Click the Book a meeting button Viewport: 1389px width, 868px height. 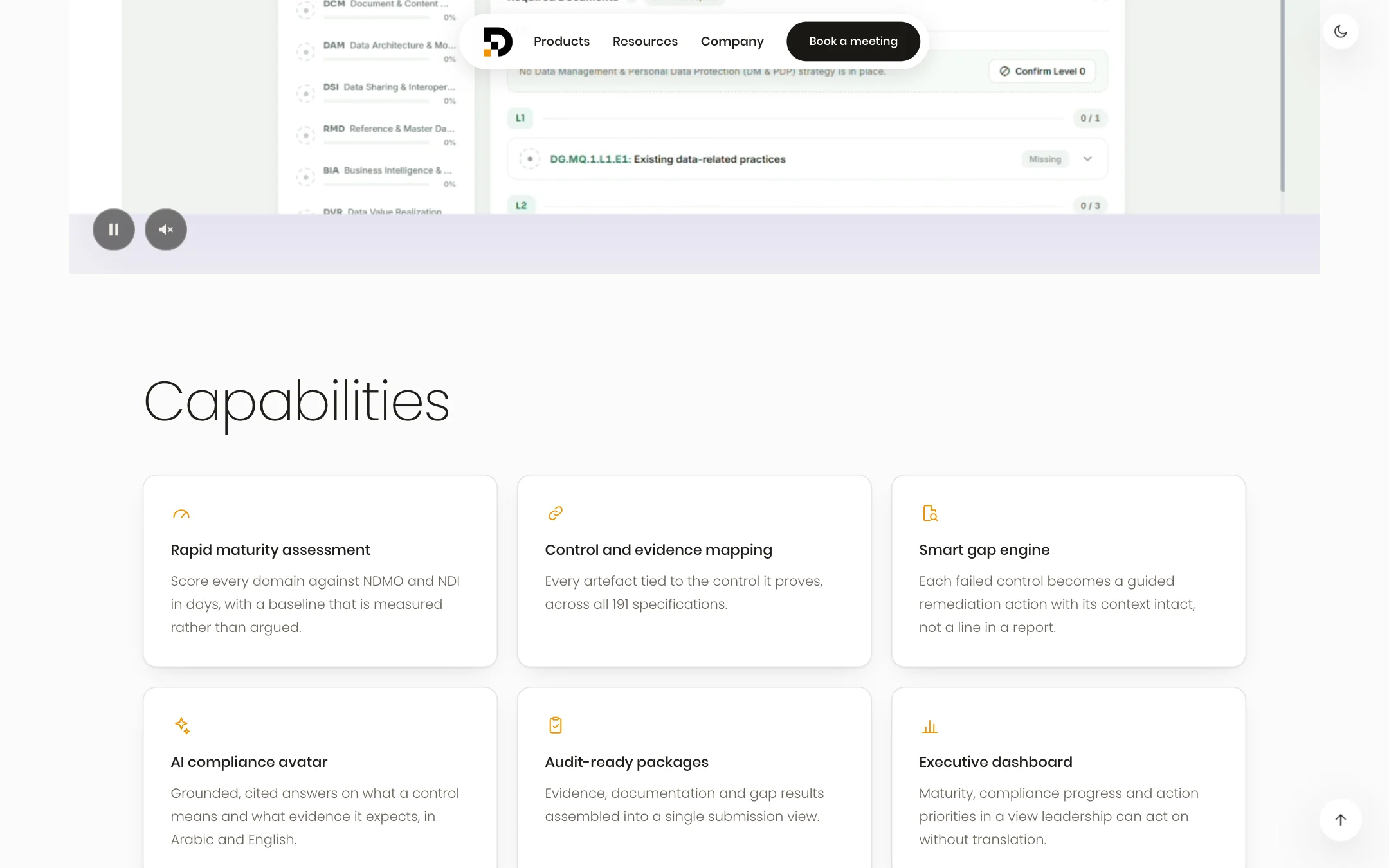pyautogui.click(x=853, y=41)
